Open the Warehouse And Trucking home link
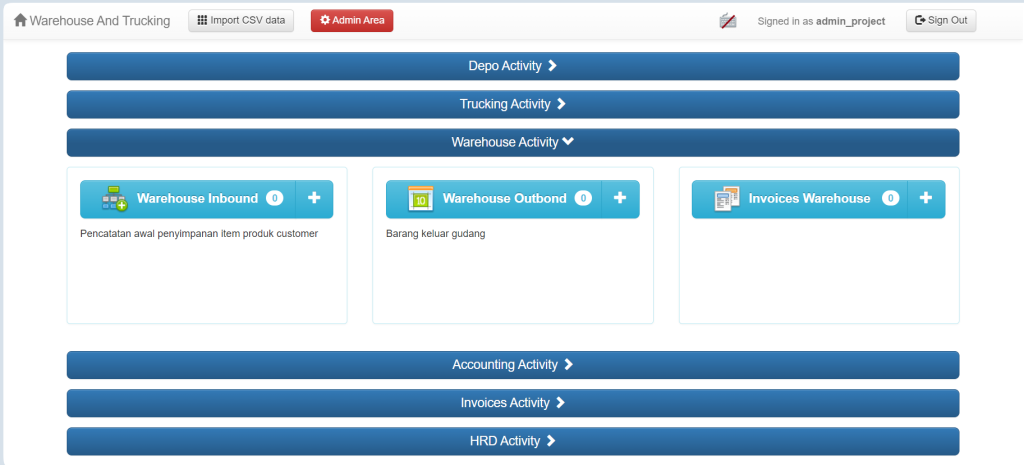The height and width of the screenshot is (465, 1024). [x=92, y=21]
